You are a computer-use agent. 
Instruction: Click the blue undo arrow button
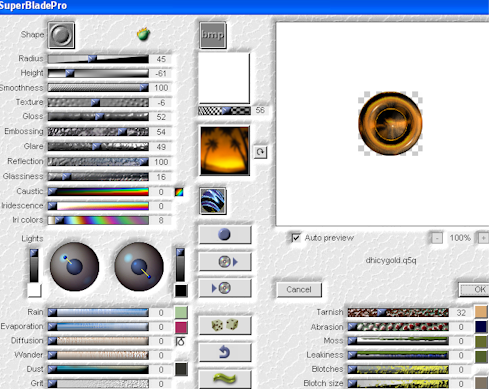click(x=225, y=352)
